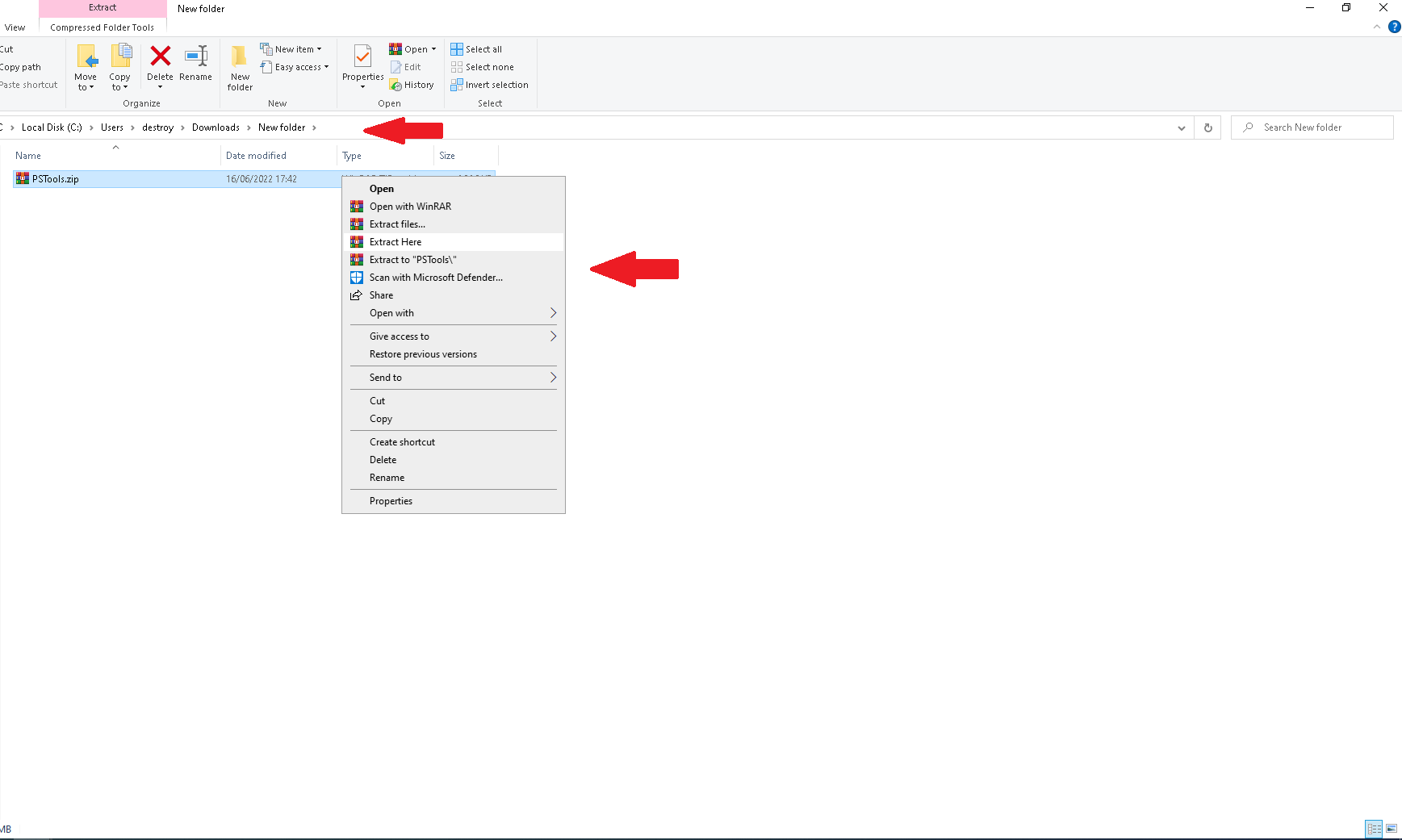Expand the Easy access dropdown
This screenshot has height=840, width=1402.
[326, 67]
